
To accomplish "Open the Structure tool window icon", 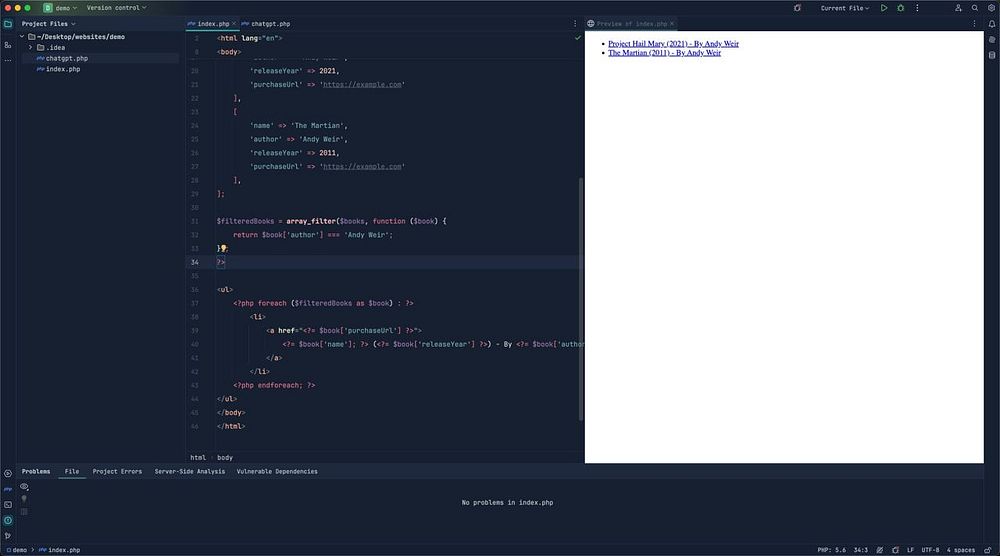I will click(8, 45).
